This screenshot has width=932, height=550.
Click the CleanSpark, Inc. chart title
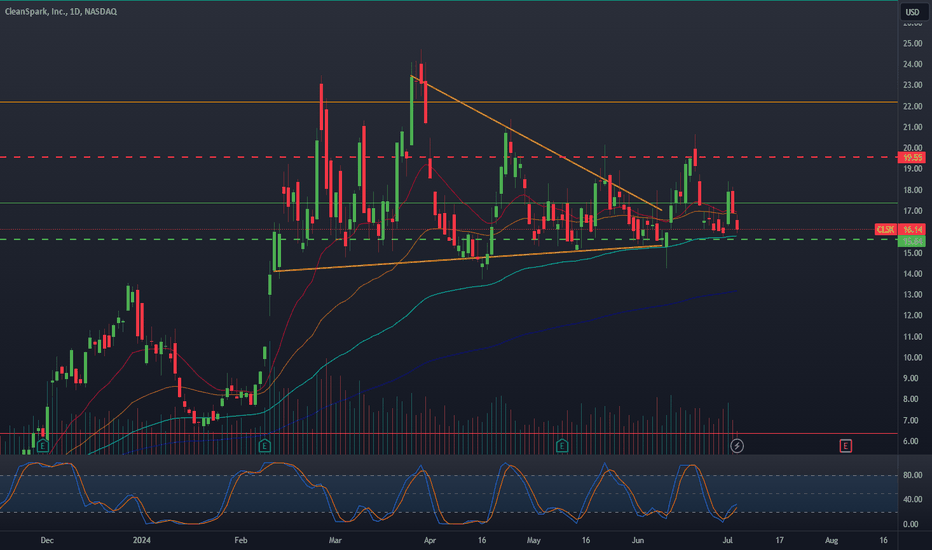point(60,11)
